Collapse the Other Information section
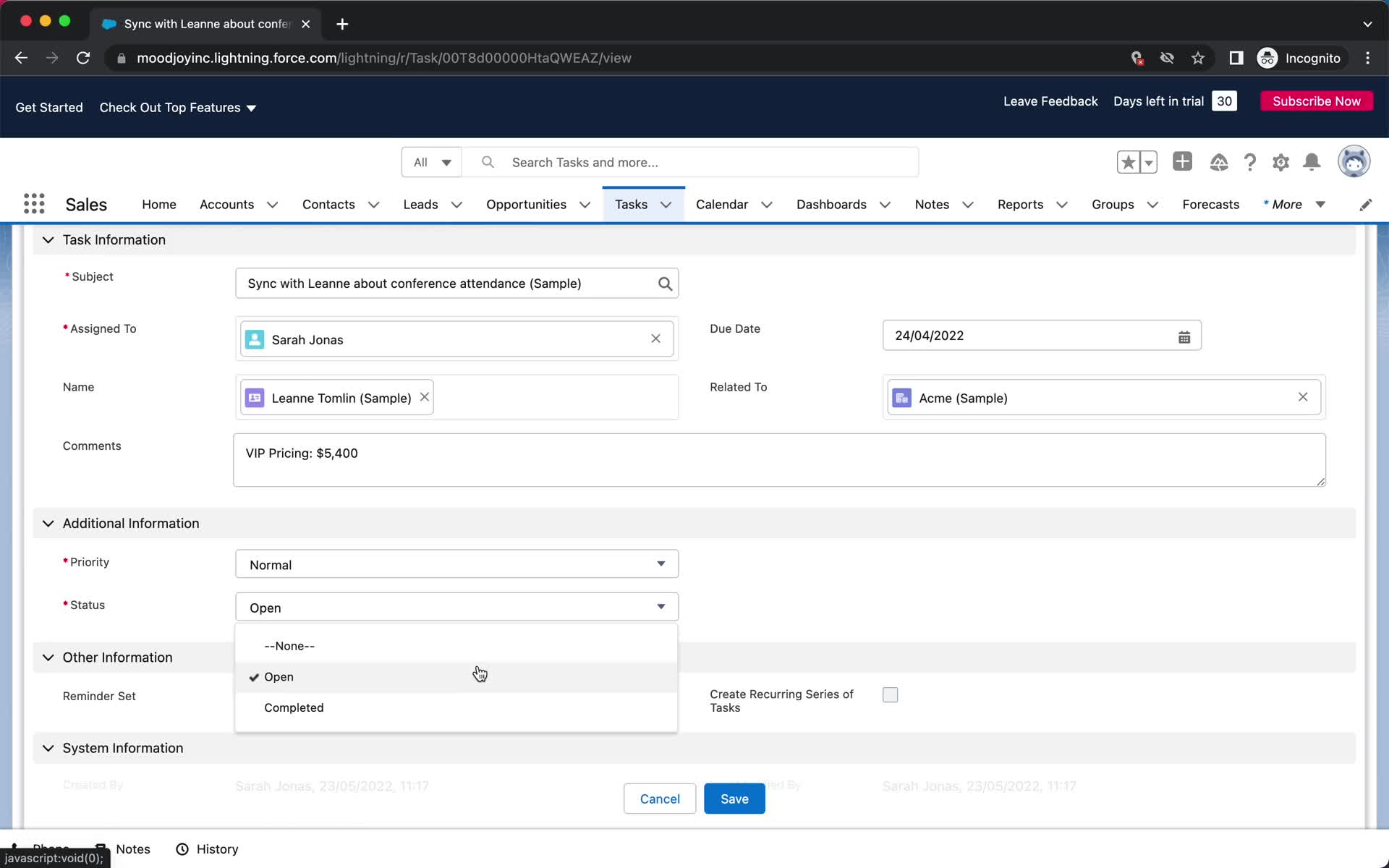 pyautogui.click(x=48, y=658)
